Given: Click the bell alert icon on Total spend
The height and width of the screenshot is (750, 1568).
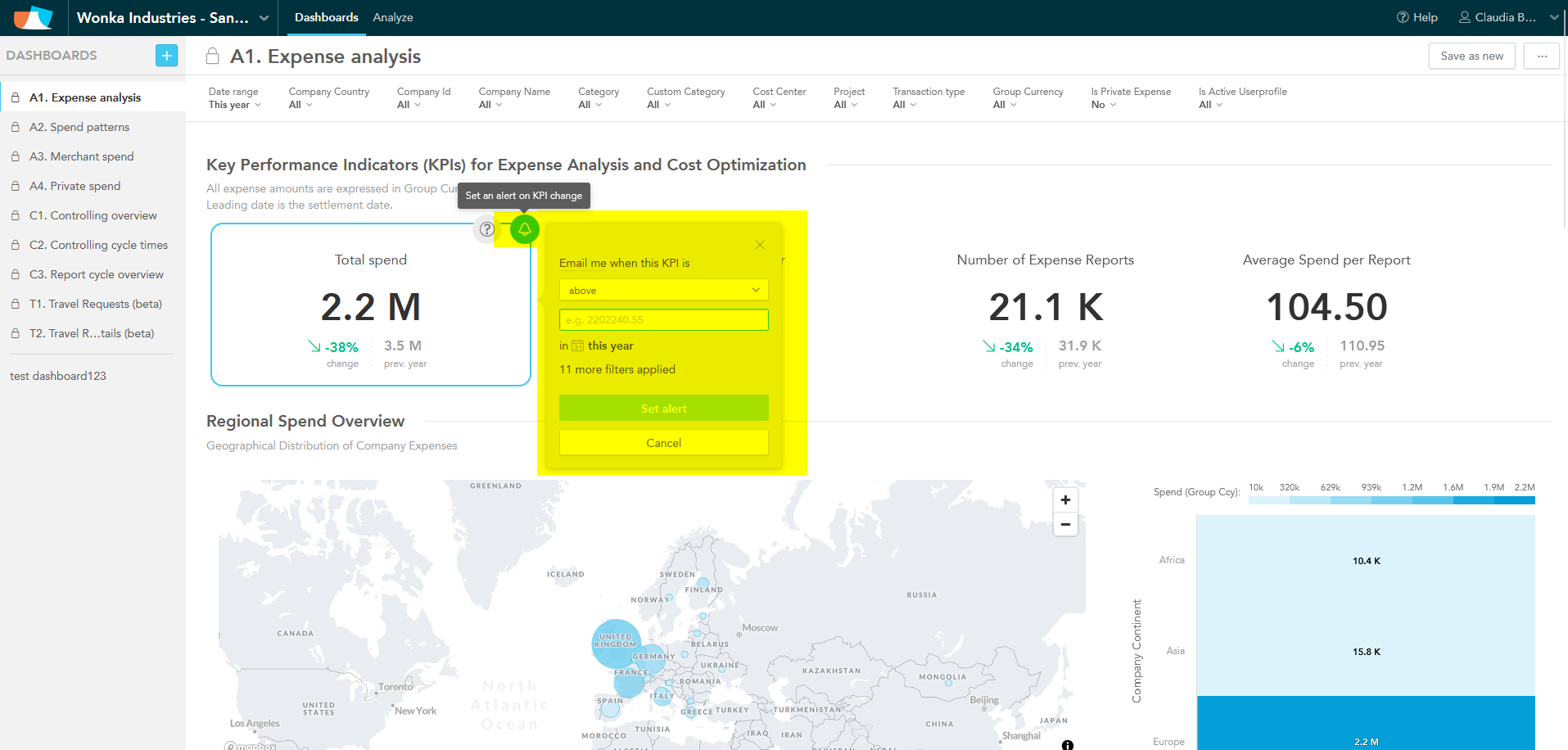Looking at the screenshot, I should (525, 229).
